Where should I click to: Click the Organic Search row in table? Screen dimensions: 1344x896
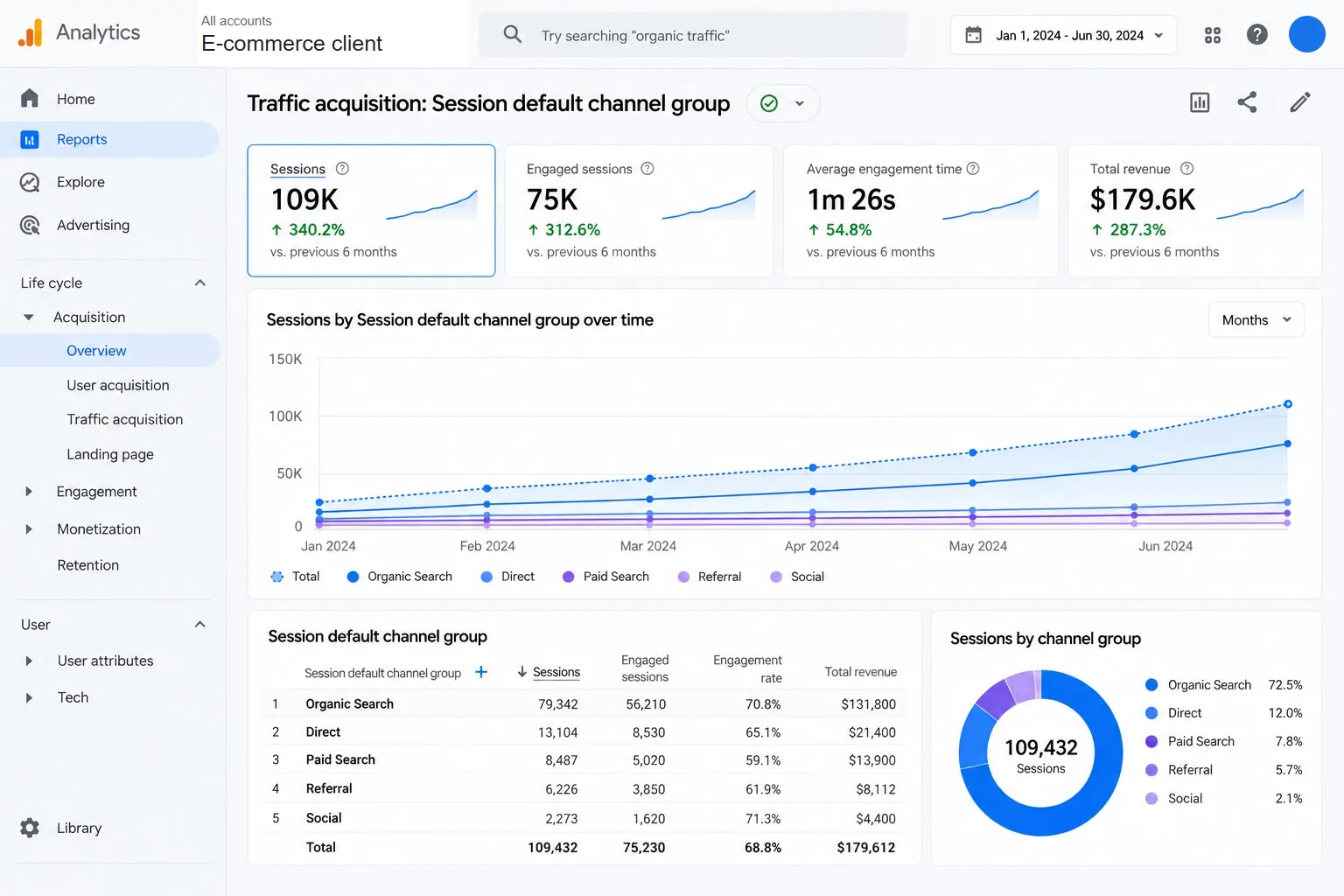(x=584, y=703)
